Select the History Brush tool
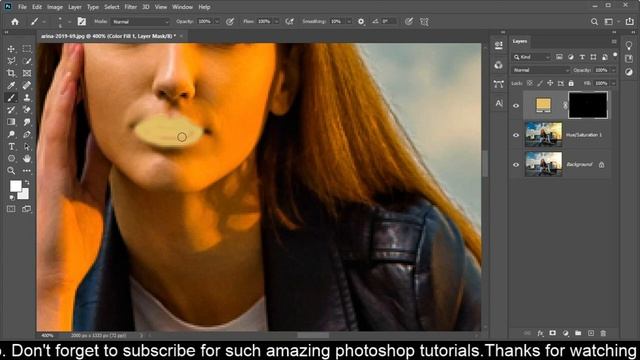The height and width of the screenshot is (360, 640). click(x=11, y=110)
